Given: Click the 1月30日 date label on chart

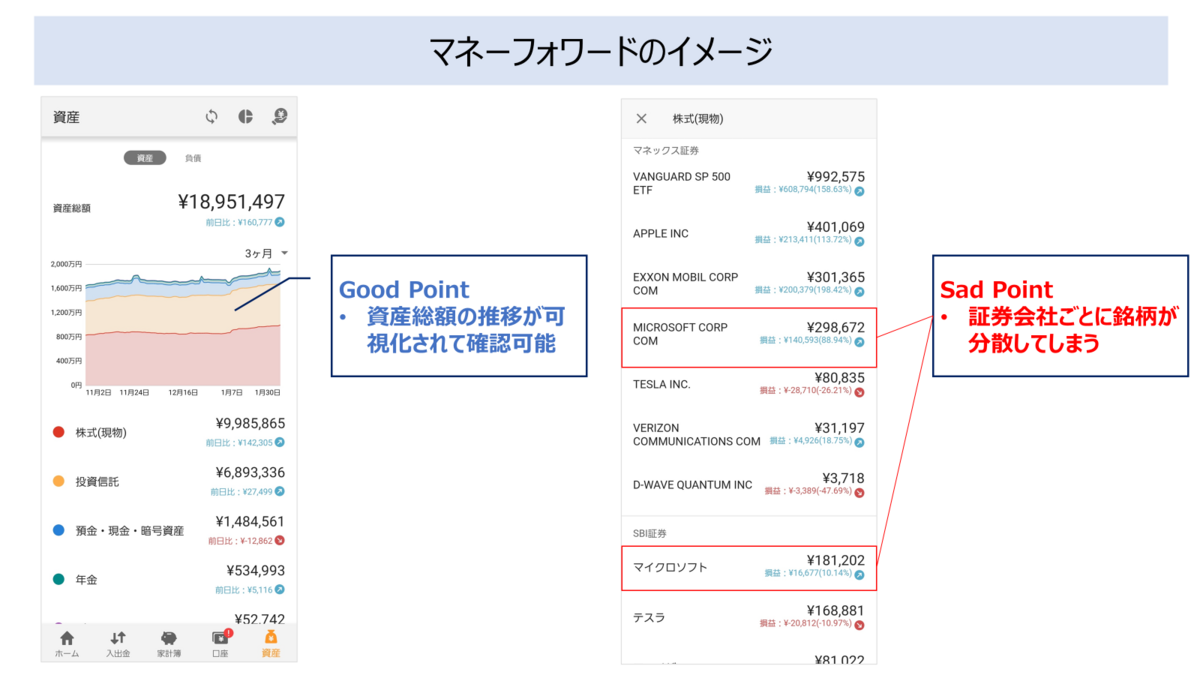Looking at the screenshot, I should [x=266, y=393].
